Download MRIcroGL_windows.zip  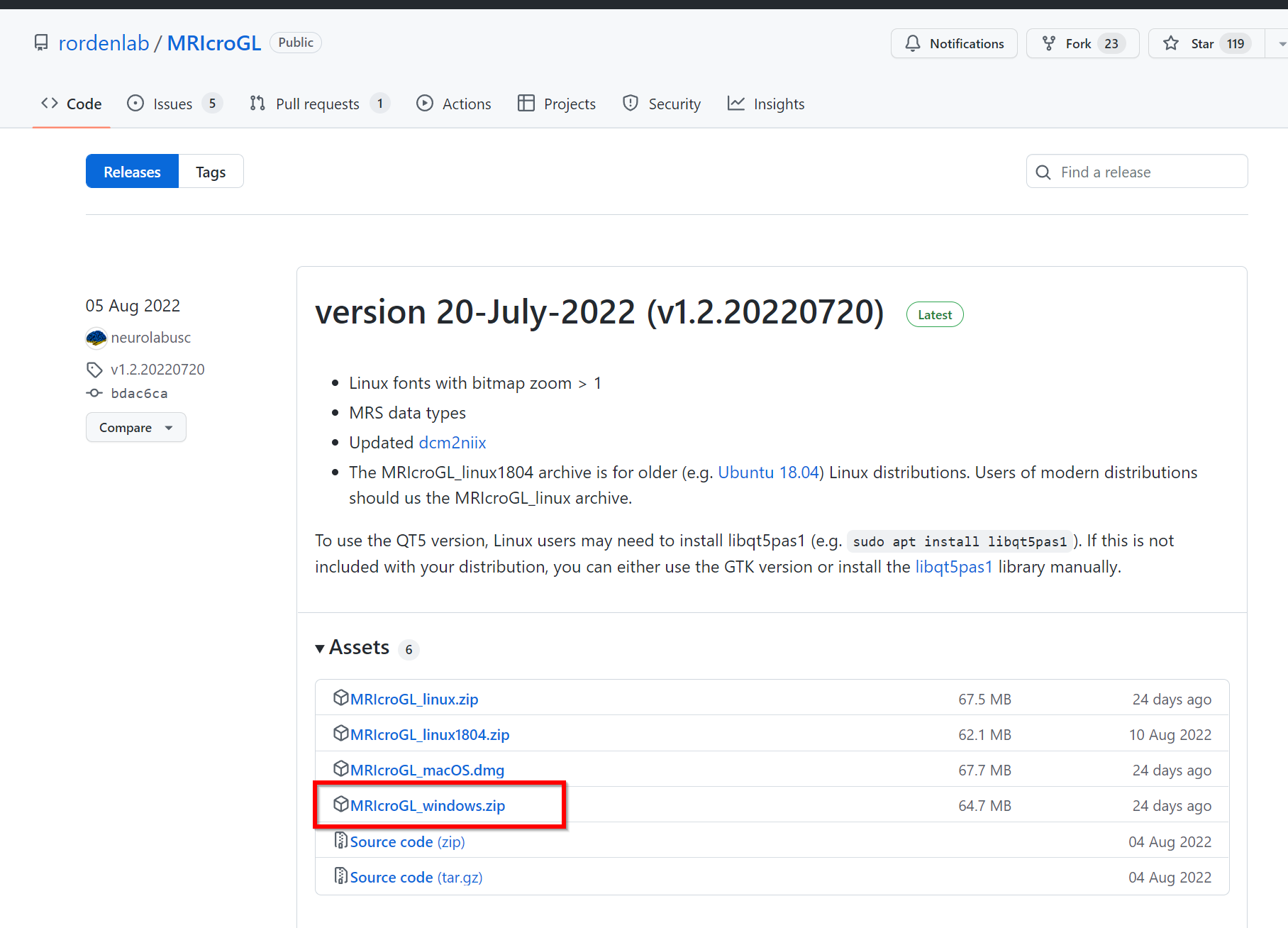pos(428,806)
